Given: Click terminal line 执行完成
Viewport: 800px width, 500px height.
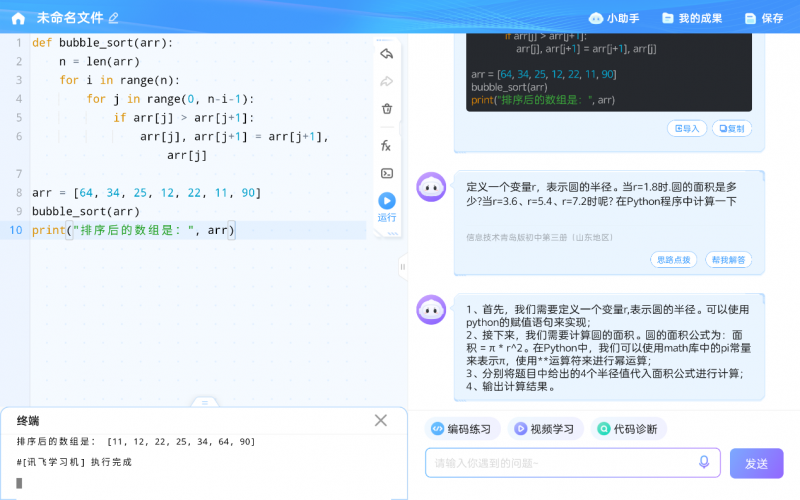Looking at the screenshot, I should tap(74, 462).
